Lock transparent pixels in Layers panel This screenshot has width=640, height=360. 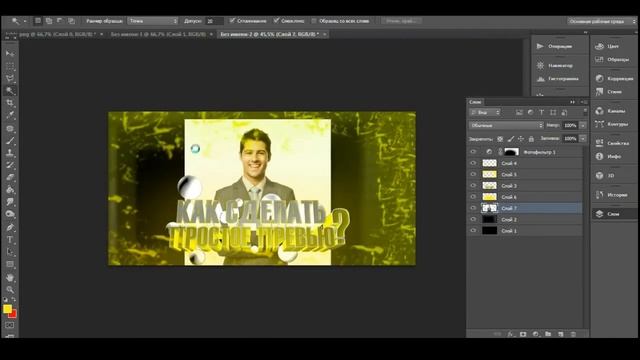pos(500,139)
